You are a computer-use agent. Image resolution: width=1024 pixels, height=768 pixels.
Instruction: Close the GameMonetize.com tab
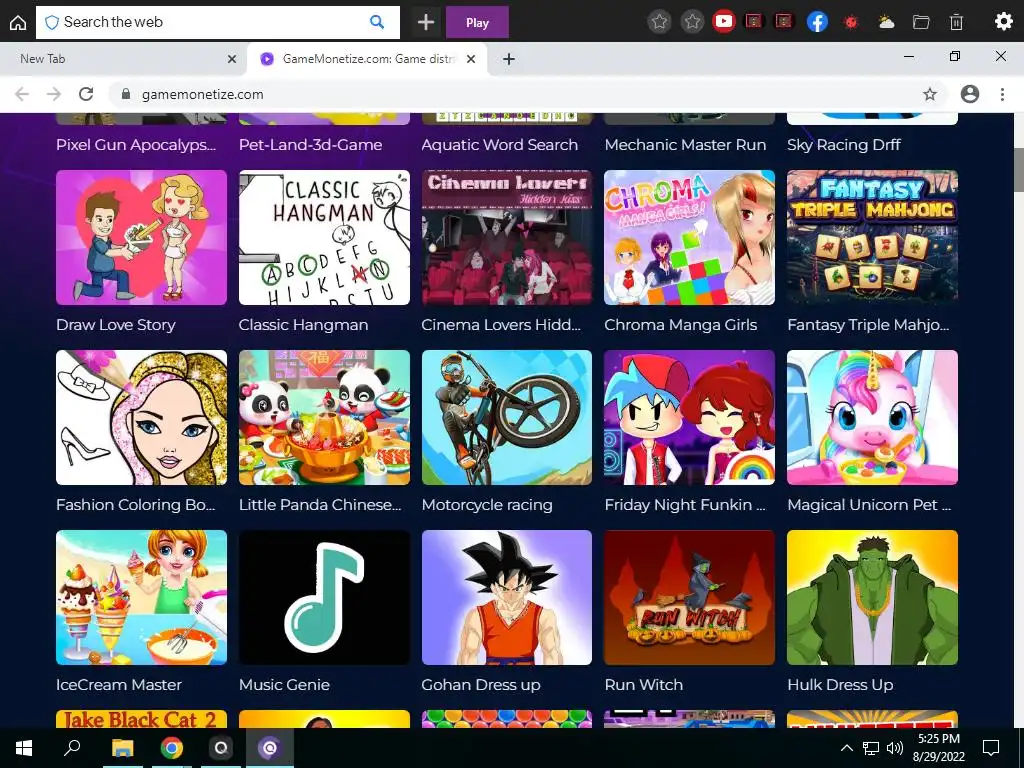click(x=472, y=59)
